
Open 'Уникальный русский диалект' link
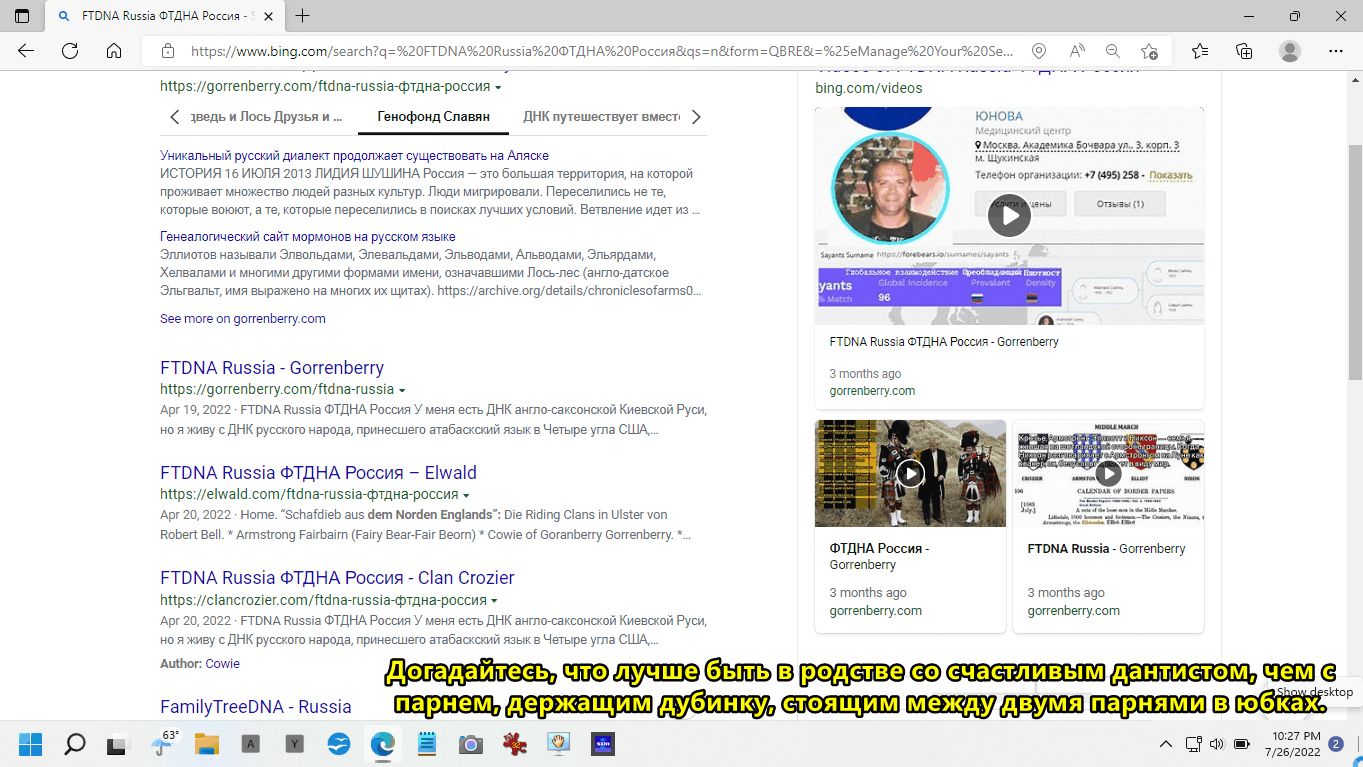click(x=354, y=155)
